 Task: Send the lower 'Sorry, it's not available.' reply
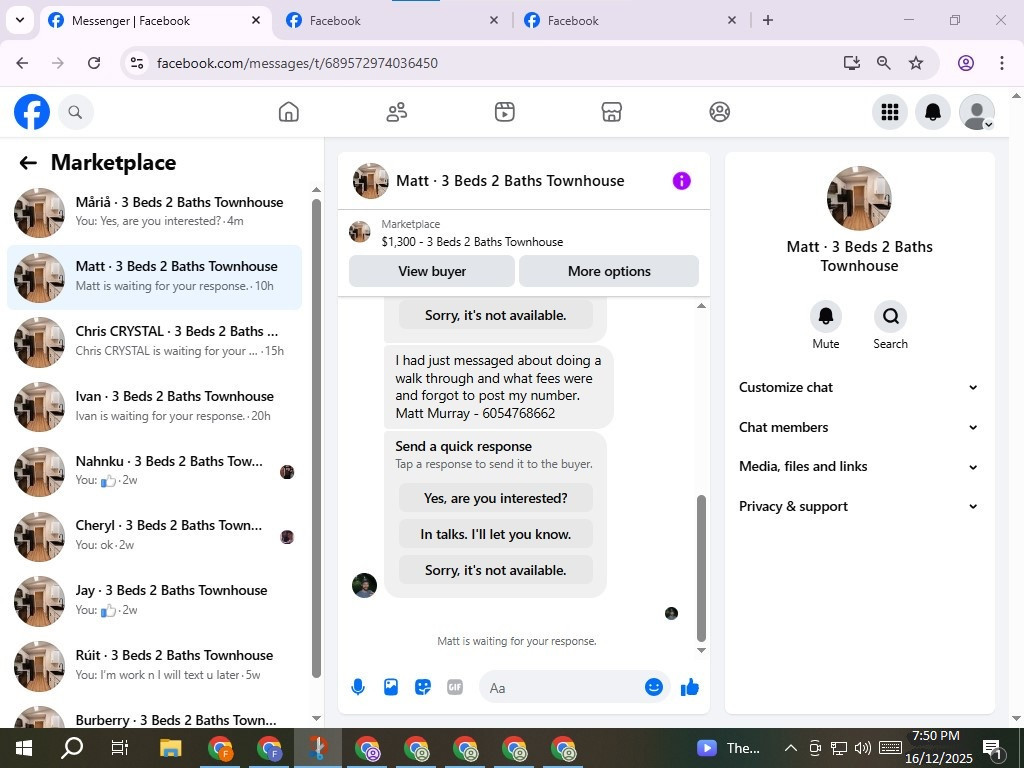pos(496,570)
